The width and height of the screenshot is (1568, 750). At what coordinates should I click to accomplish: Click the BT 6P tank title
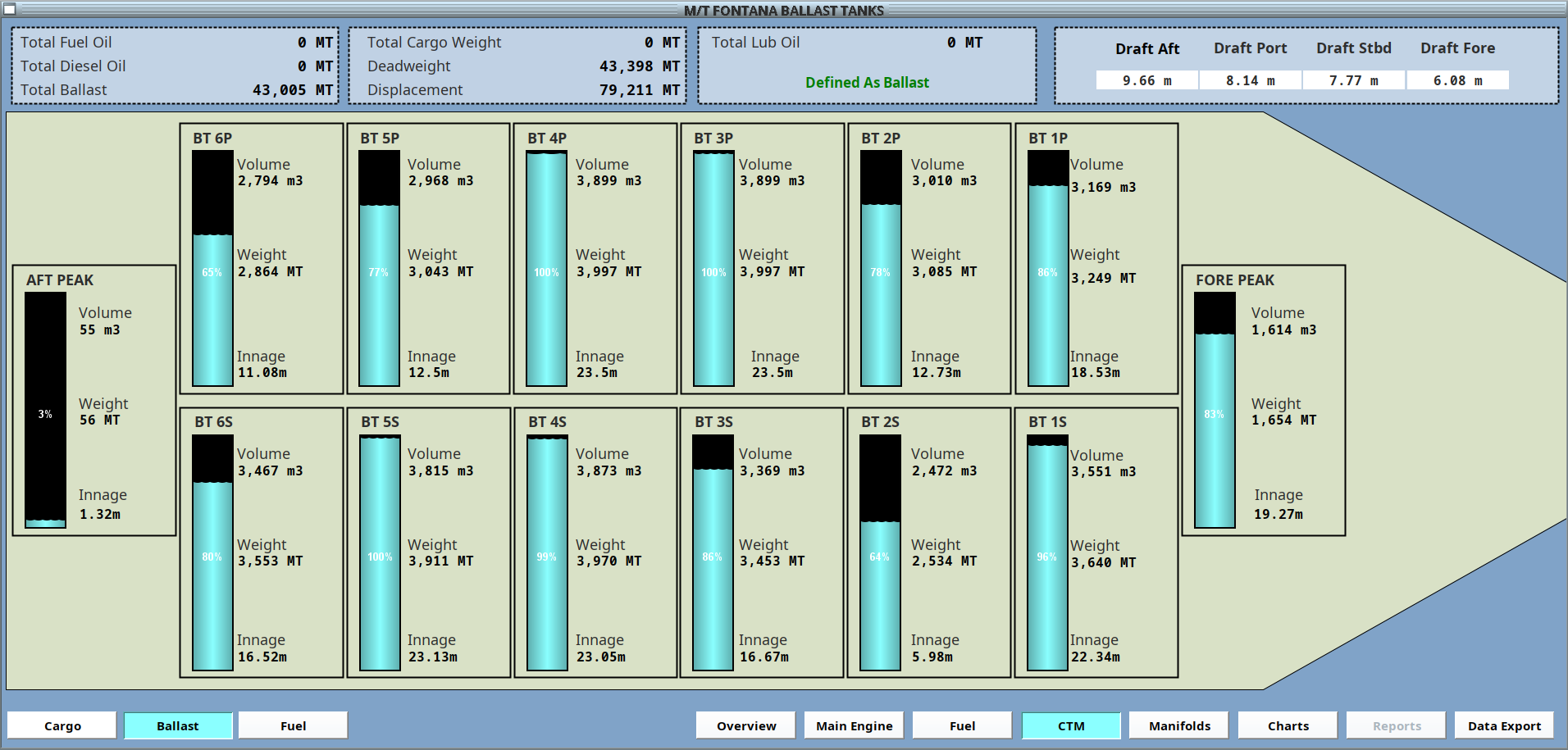(212, 139)
